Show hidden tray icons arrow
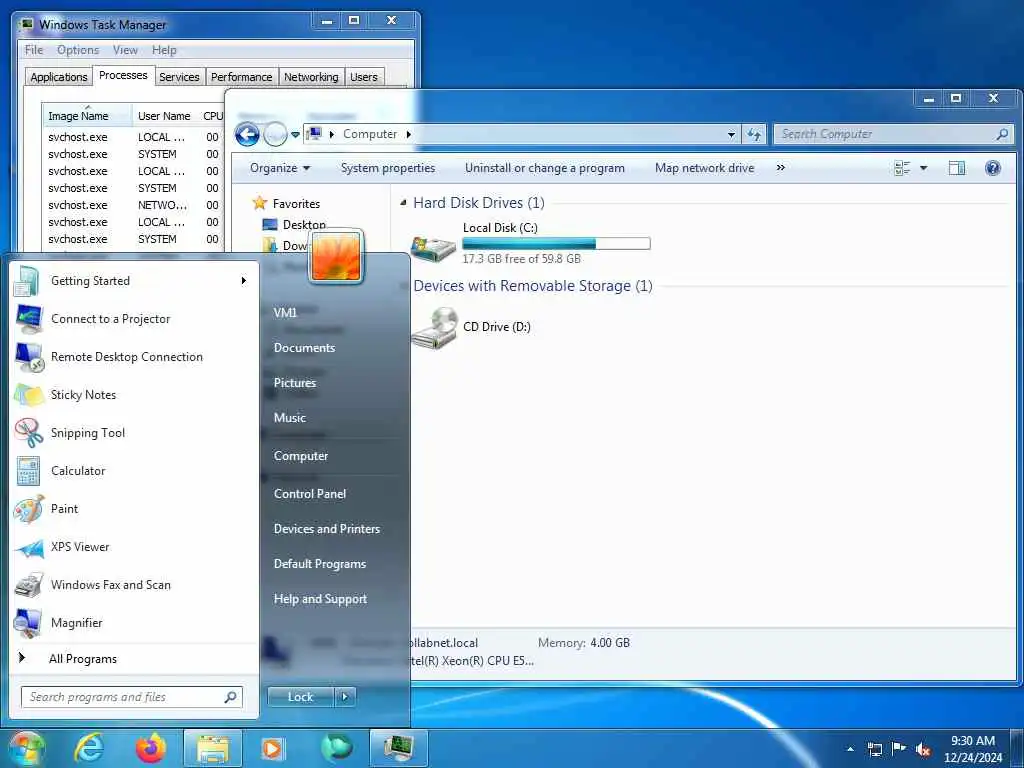Viewport: 1024px width, 768px height. tap(850, 749)
